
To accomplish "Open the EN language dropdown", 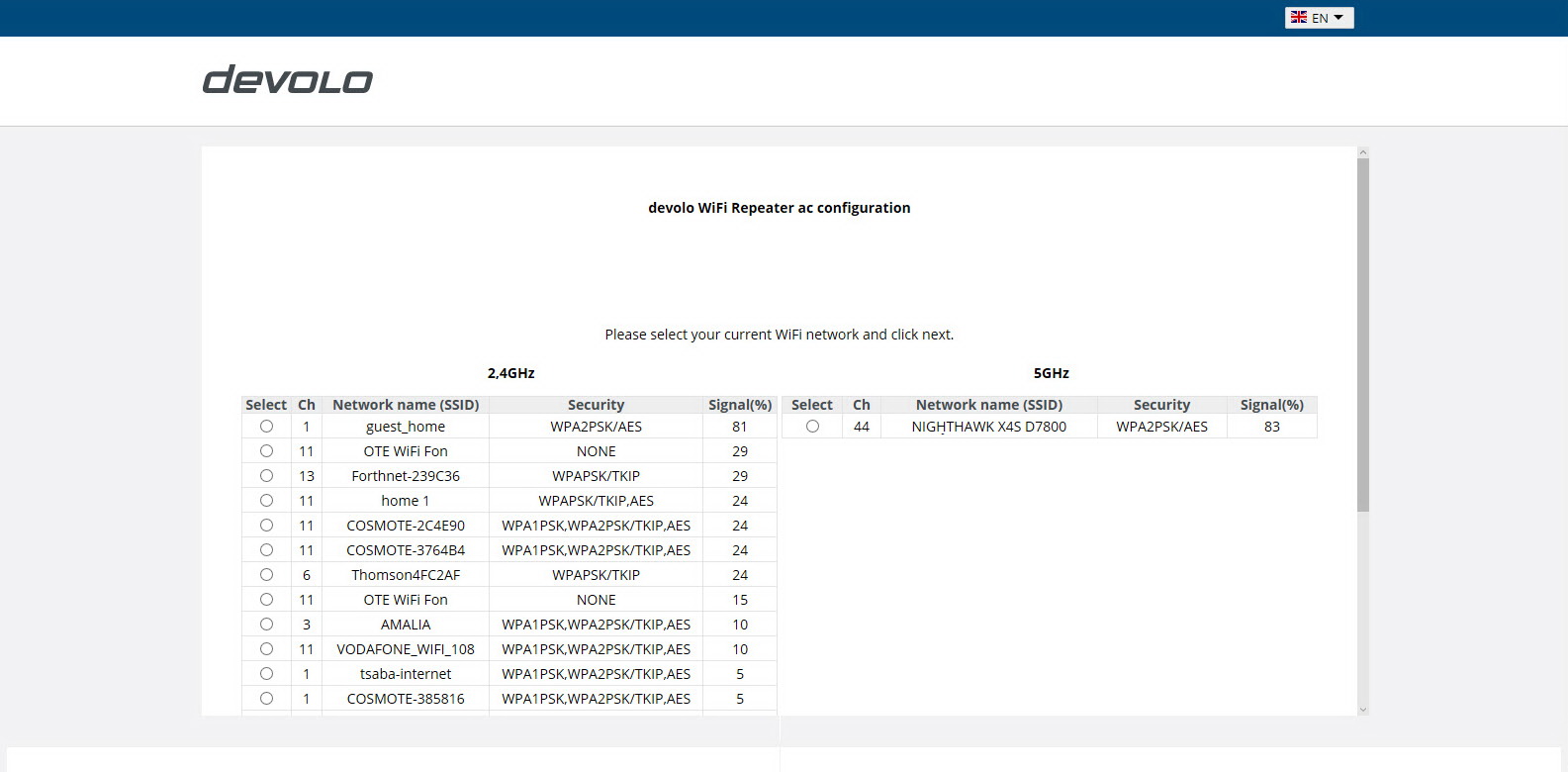I will 1319,18.
